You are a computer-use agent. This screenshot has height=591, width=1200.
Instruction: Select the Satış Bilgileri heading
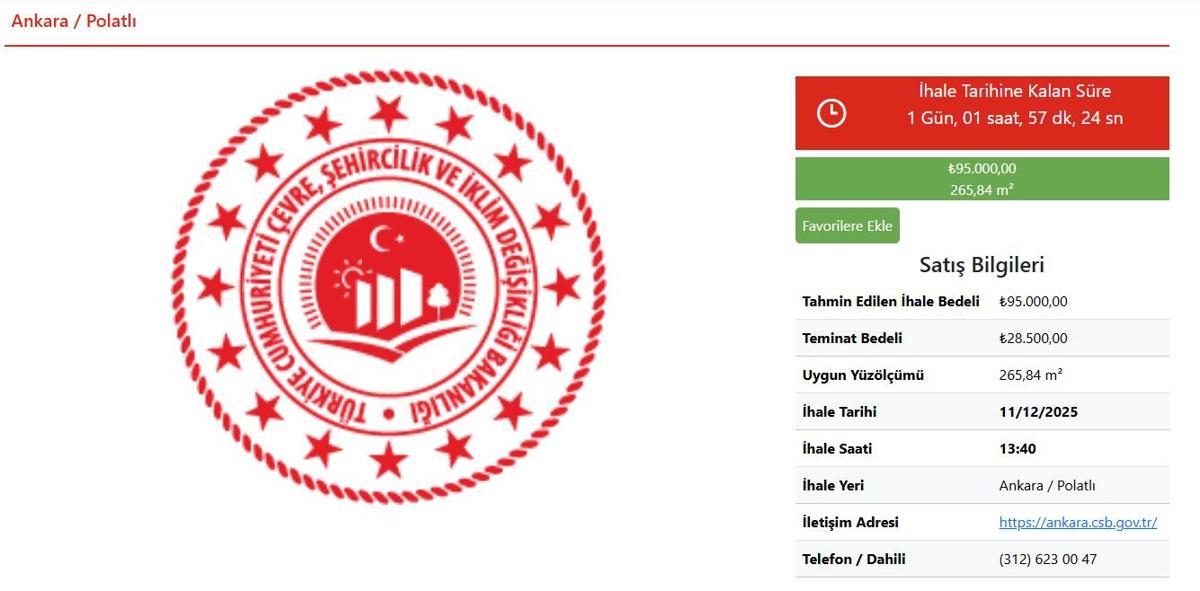click(982, 265)
